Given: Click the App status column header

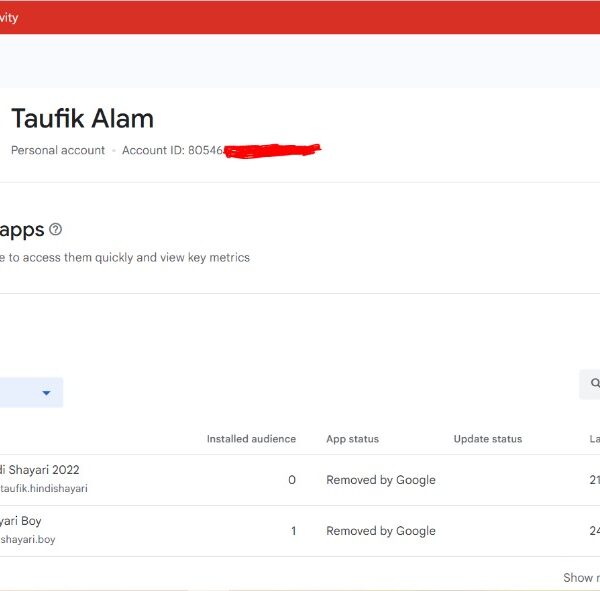Looking at the screenshot, I should coord(352,439).
